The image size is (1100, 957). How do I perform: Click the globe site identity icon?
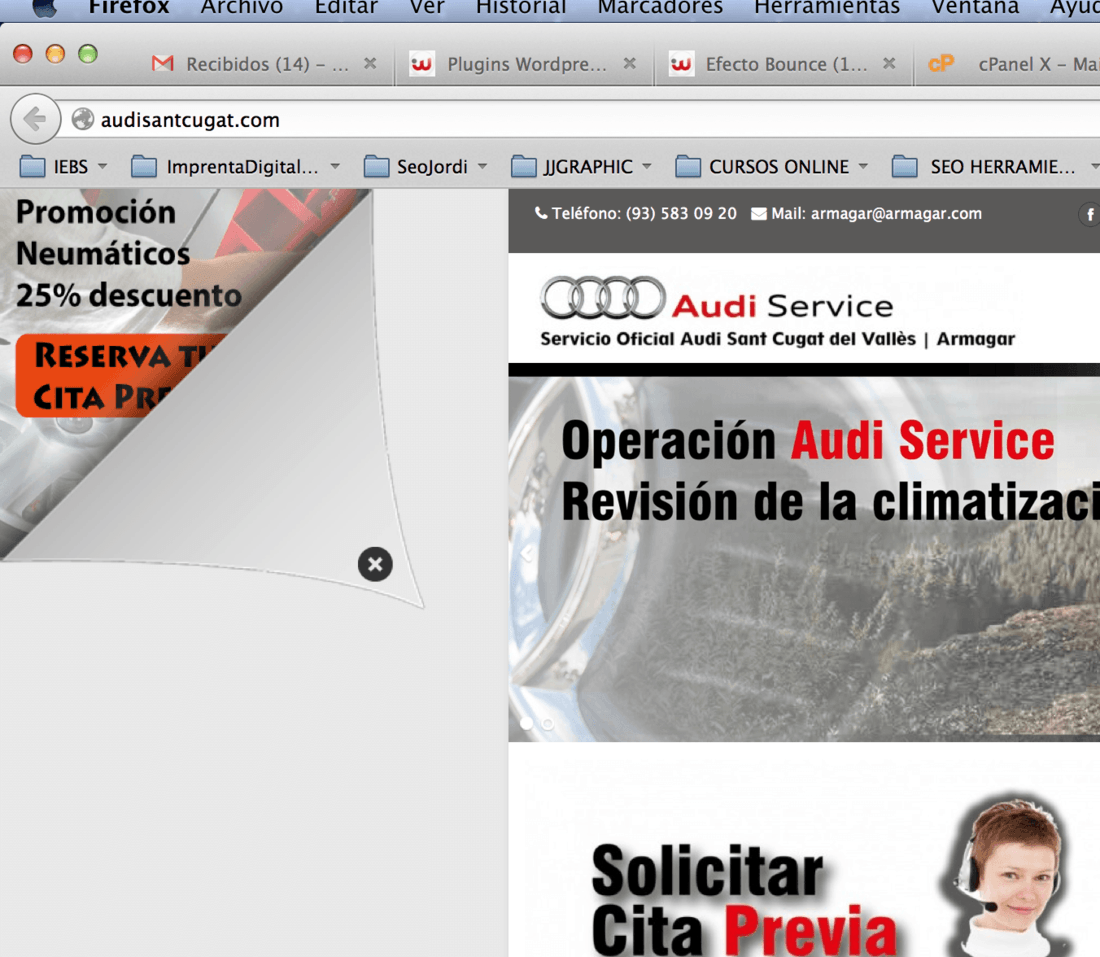coord(83,119)
